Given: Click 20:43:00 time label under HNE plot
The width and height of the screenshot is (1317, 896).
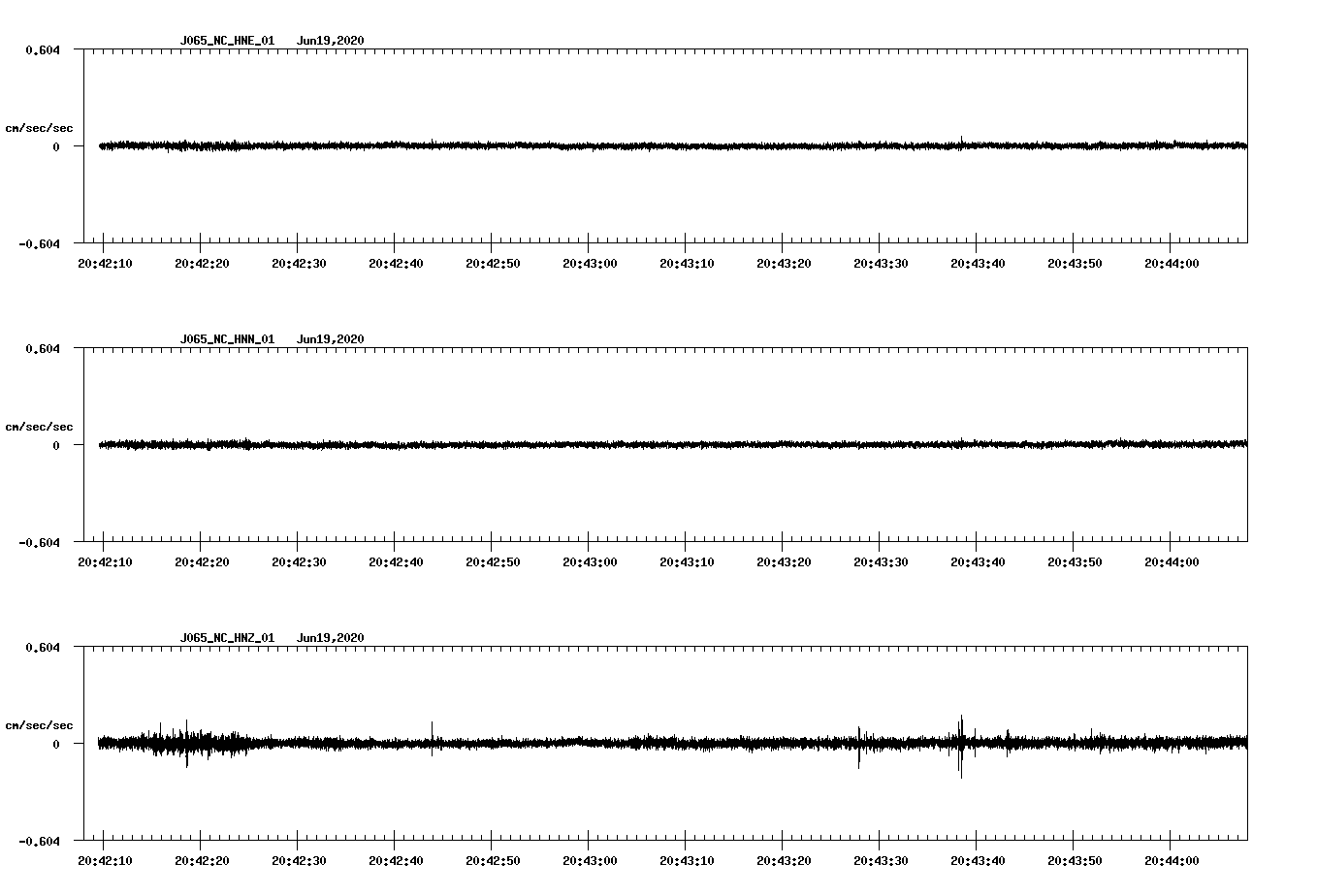Looking at the screenshot, I should 590,264.
